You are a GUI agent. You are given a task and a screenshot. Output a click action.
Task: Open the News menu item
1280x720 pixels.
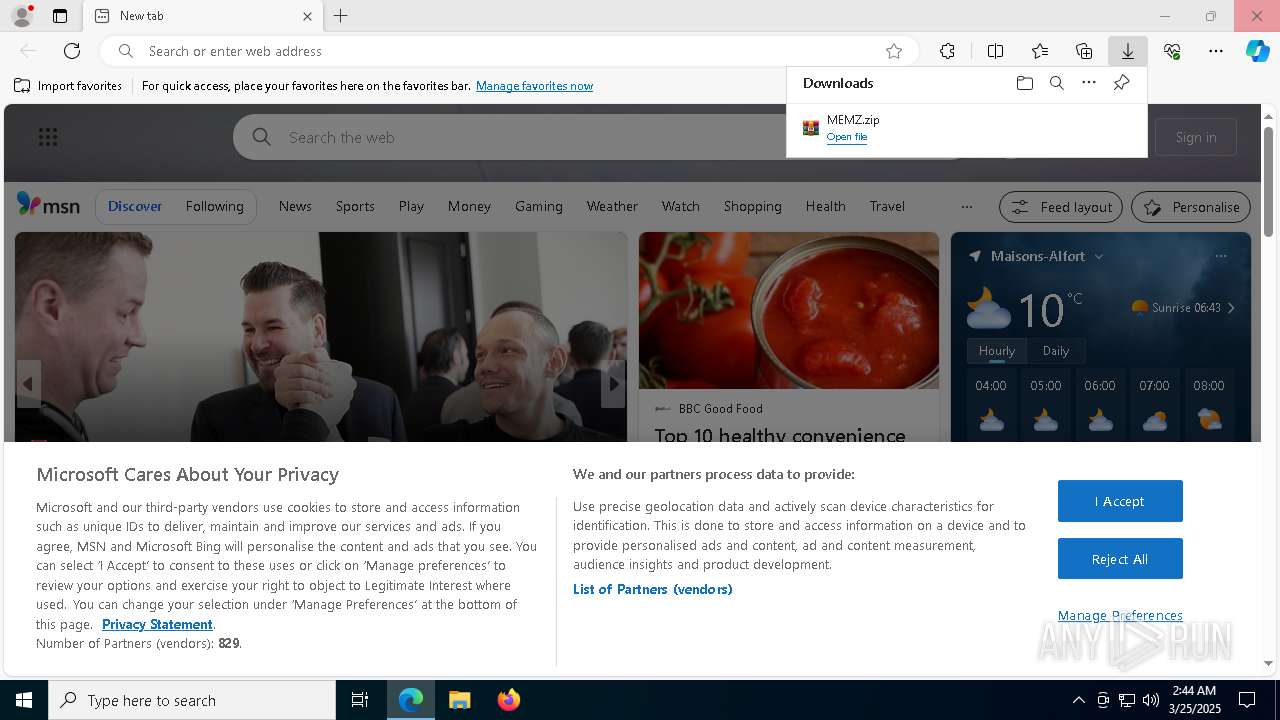[x=295, y=206]
